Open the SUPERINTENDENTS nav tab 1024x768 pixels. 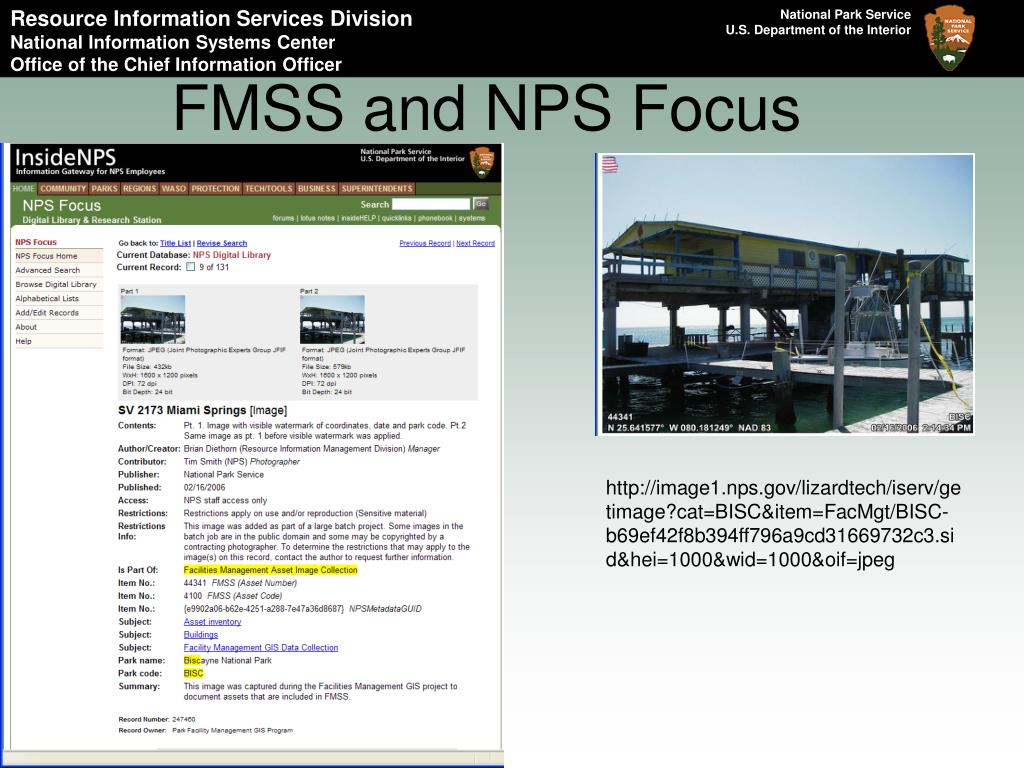tap(377, 189)
